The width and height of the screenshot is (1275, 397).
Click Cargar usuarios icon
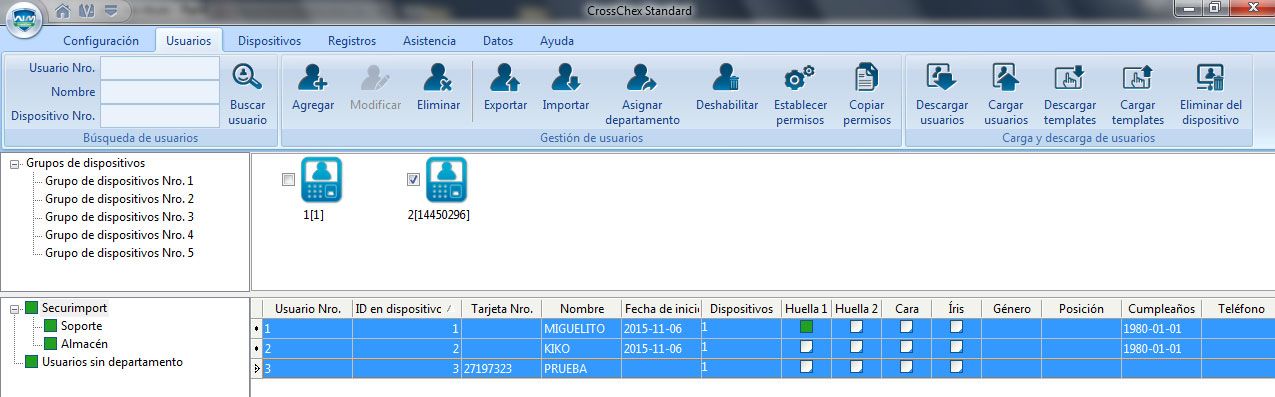point(1005,78)
